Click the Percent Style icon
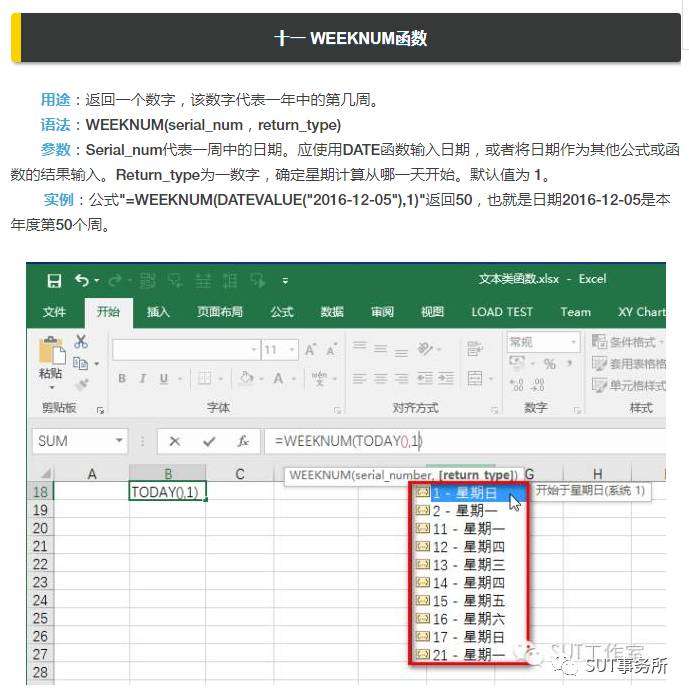The height and width of the screenshot is (695, 689). coord(550,364)
